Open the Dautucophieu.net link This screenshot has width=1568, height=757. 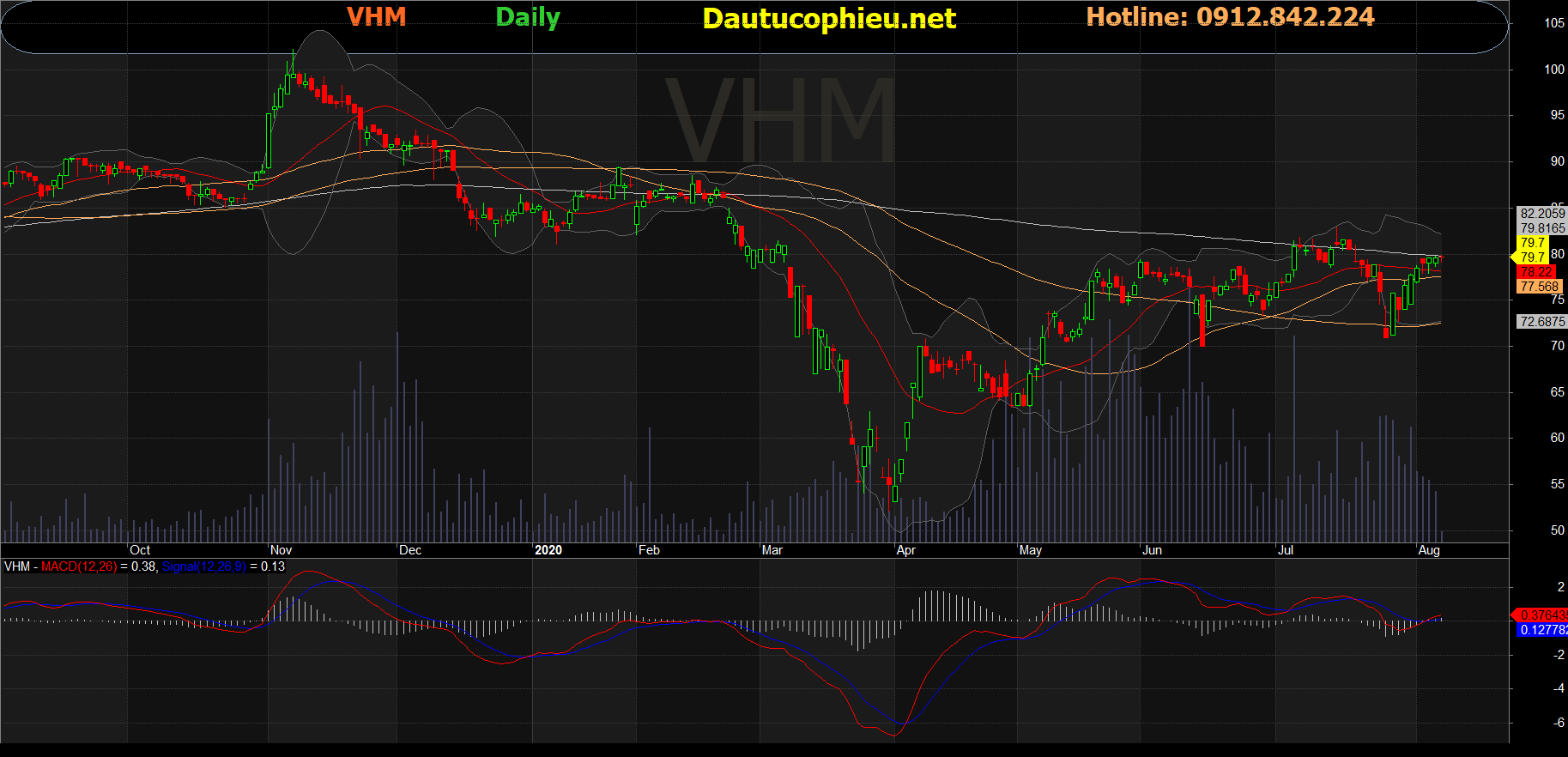[828, 19]
